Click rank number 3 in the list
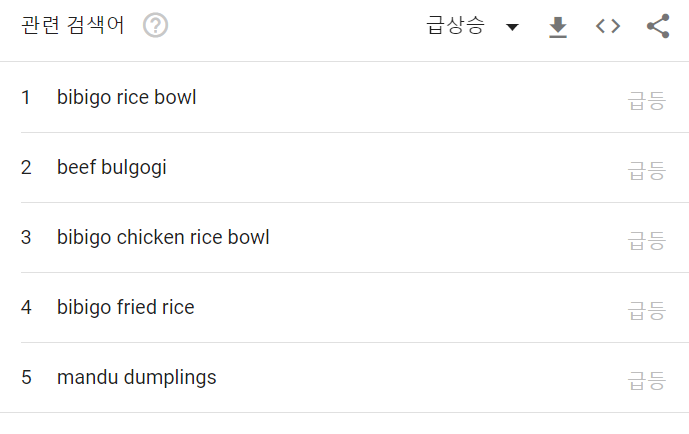 pyautogui.click(x=26, y=238)
